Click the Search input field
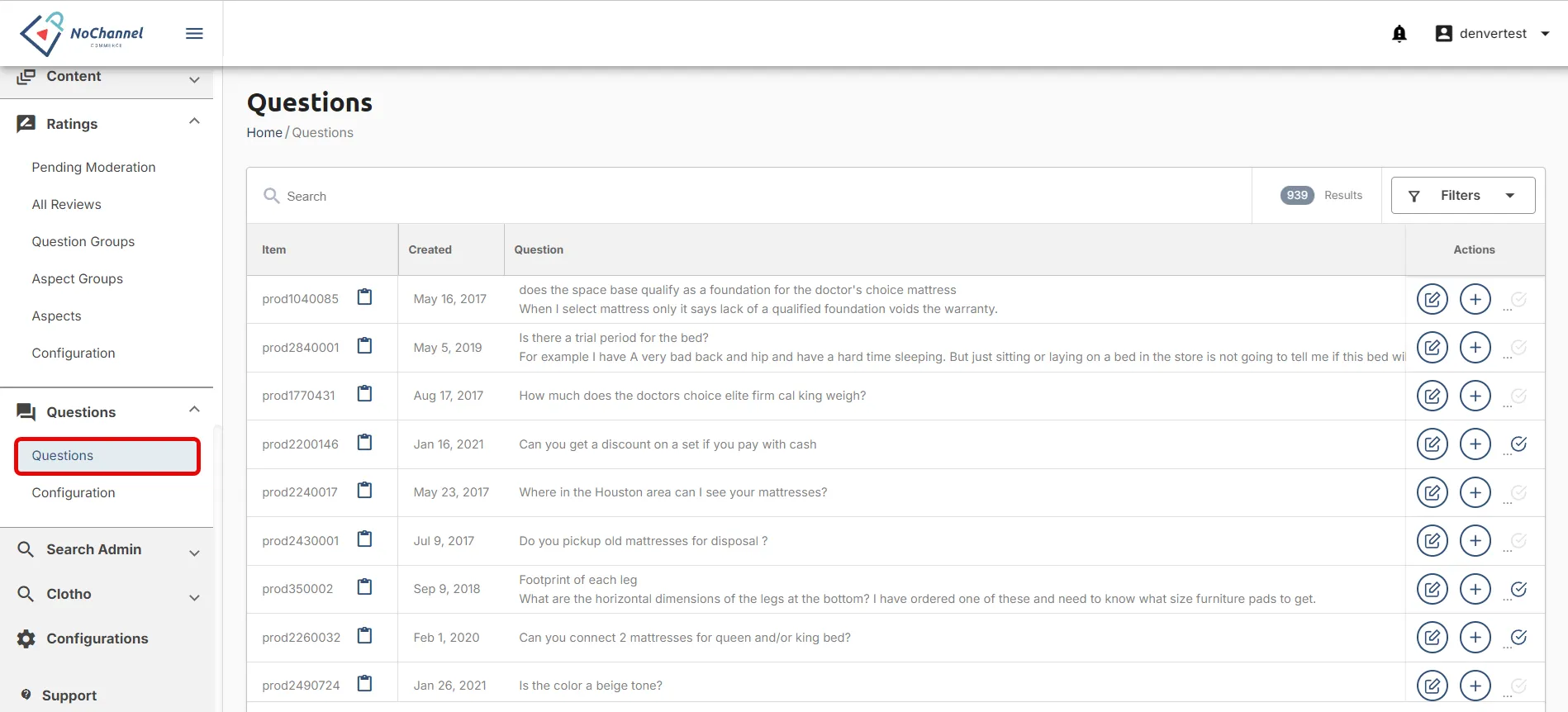1568x712 pixels. point(749,196)
